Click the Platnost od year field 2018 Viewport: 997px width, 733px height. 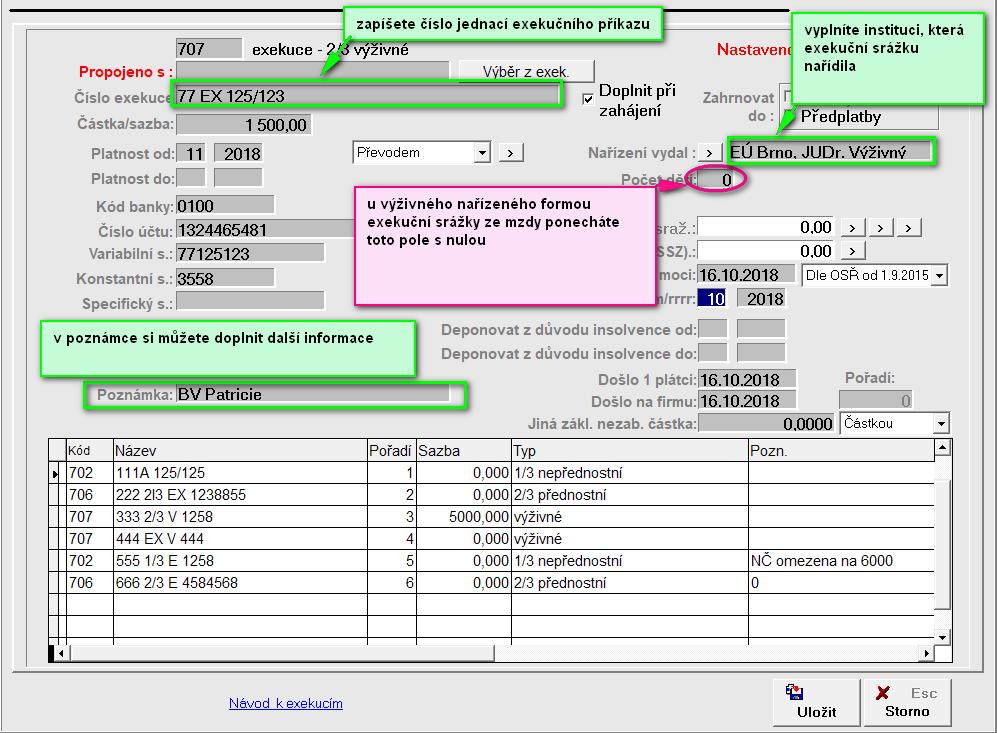point(238,153)
